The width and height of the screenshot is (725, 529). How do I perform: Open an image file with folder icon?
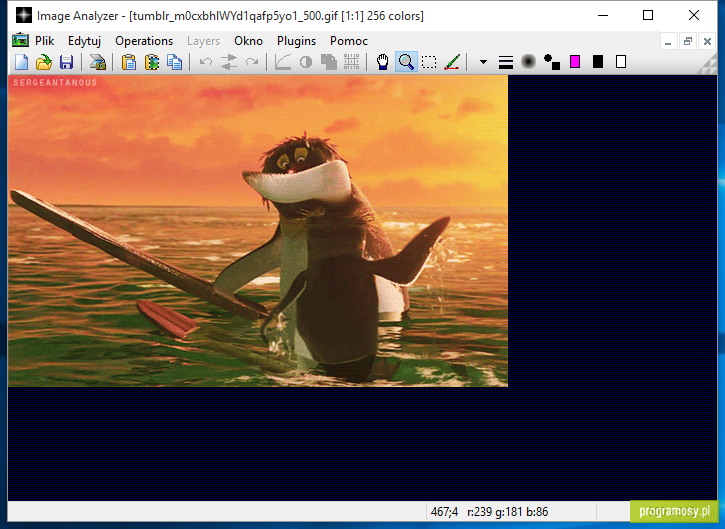tap(44, 62)
